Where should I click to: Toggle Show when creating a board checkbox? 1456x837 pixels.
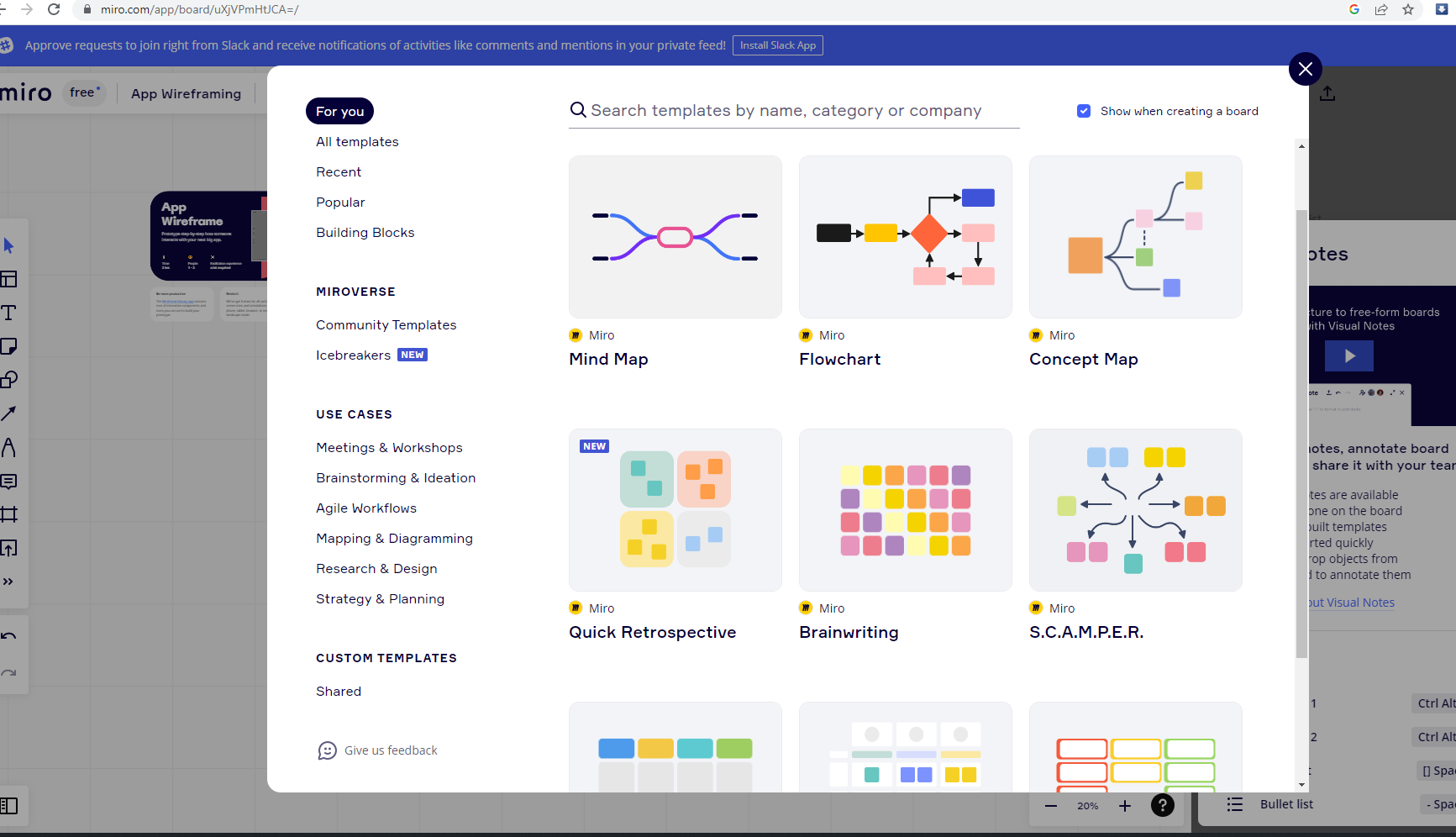point(1084,111)
